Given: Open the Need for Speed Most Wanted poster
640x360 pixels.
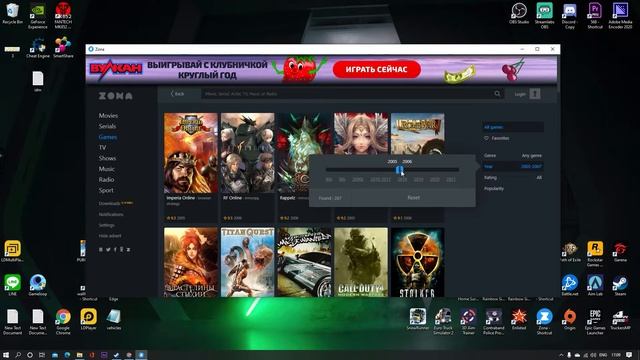Looking at the screenshot, I should tap(304, 262).
